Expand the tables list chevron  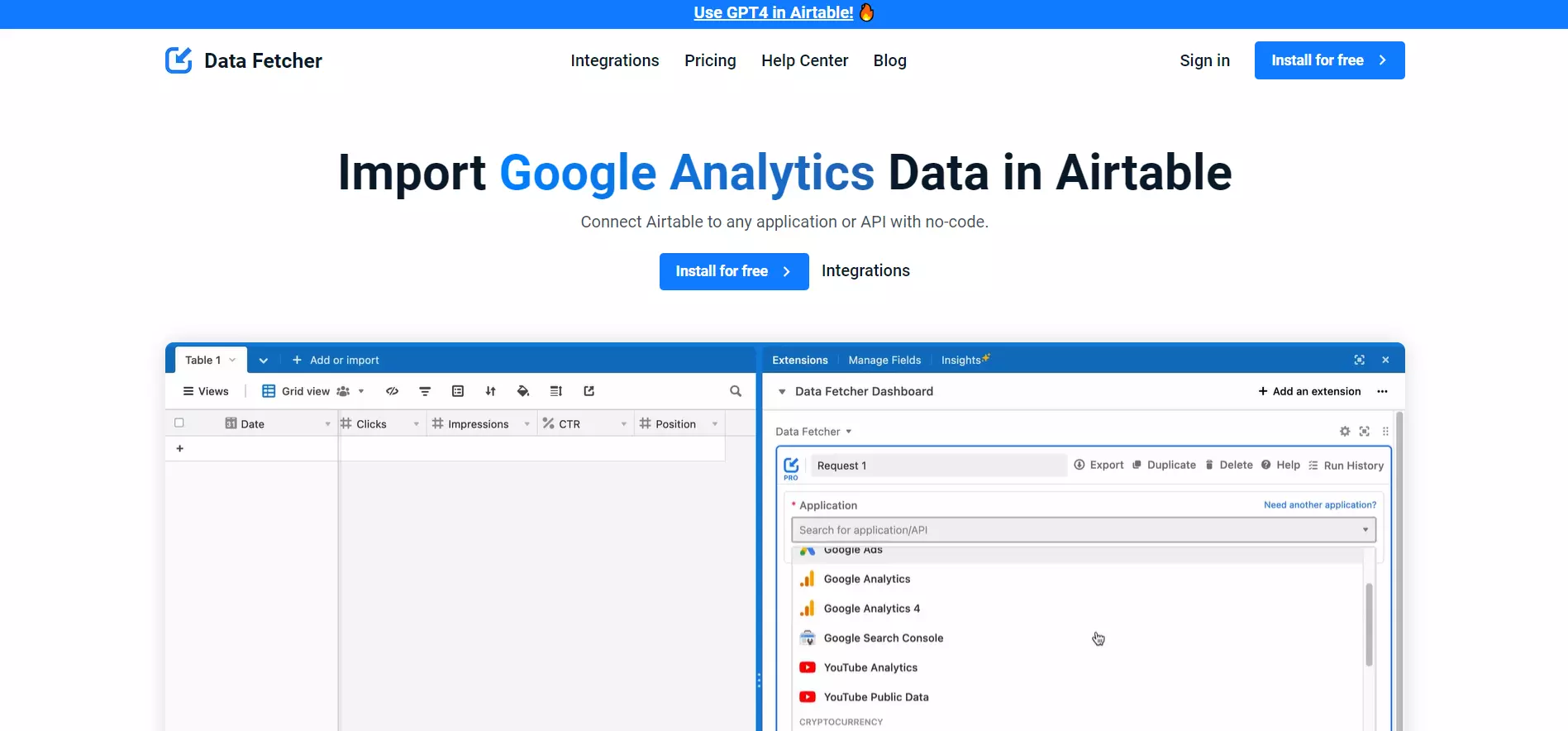pyautogui.click(x=263, y=361)
